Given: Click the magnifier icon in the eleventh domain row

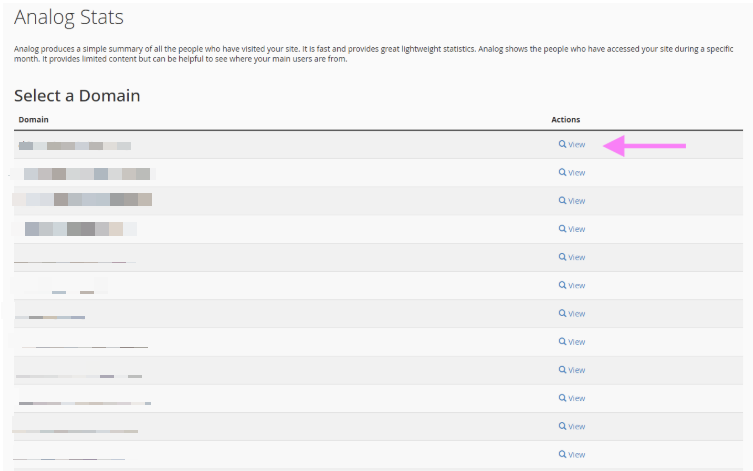Looking at the screenshot, I should point(562,426).
